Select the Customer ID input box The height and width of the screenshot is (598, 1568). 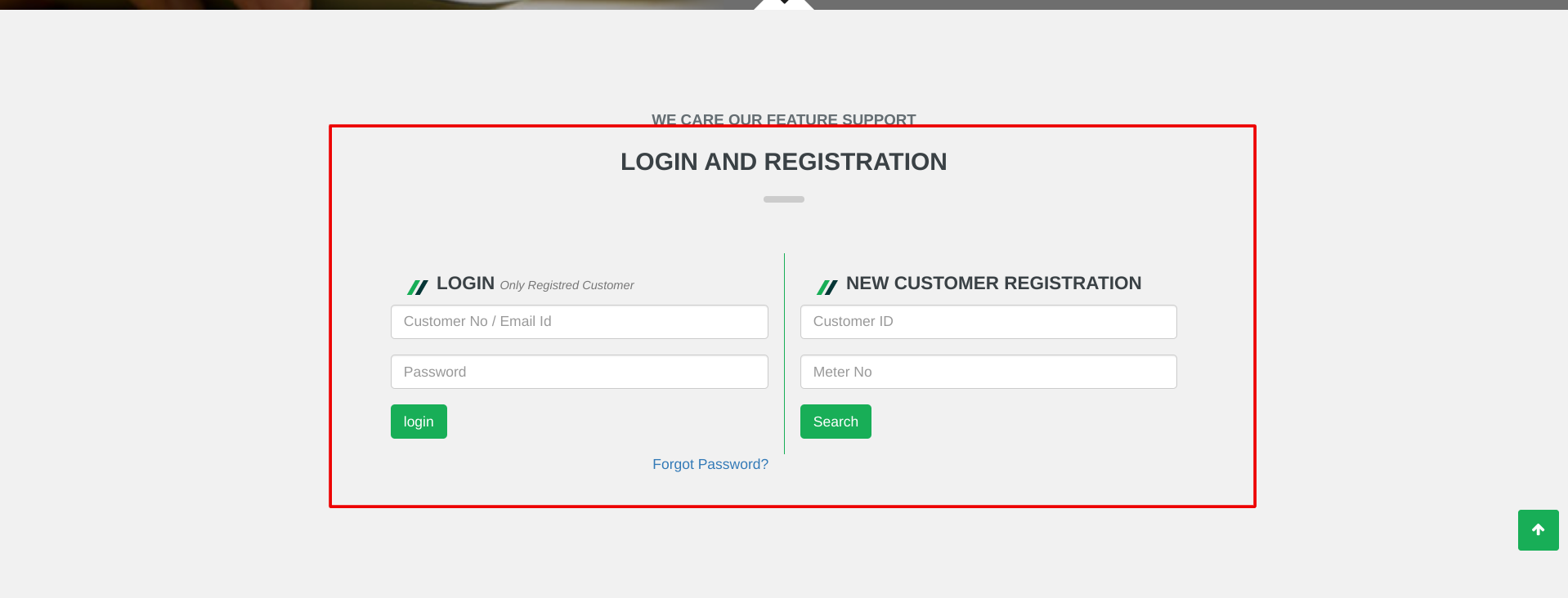[988, 322]
